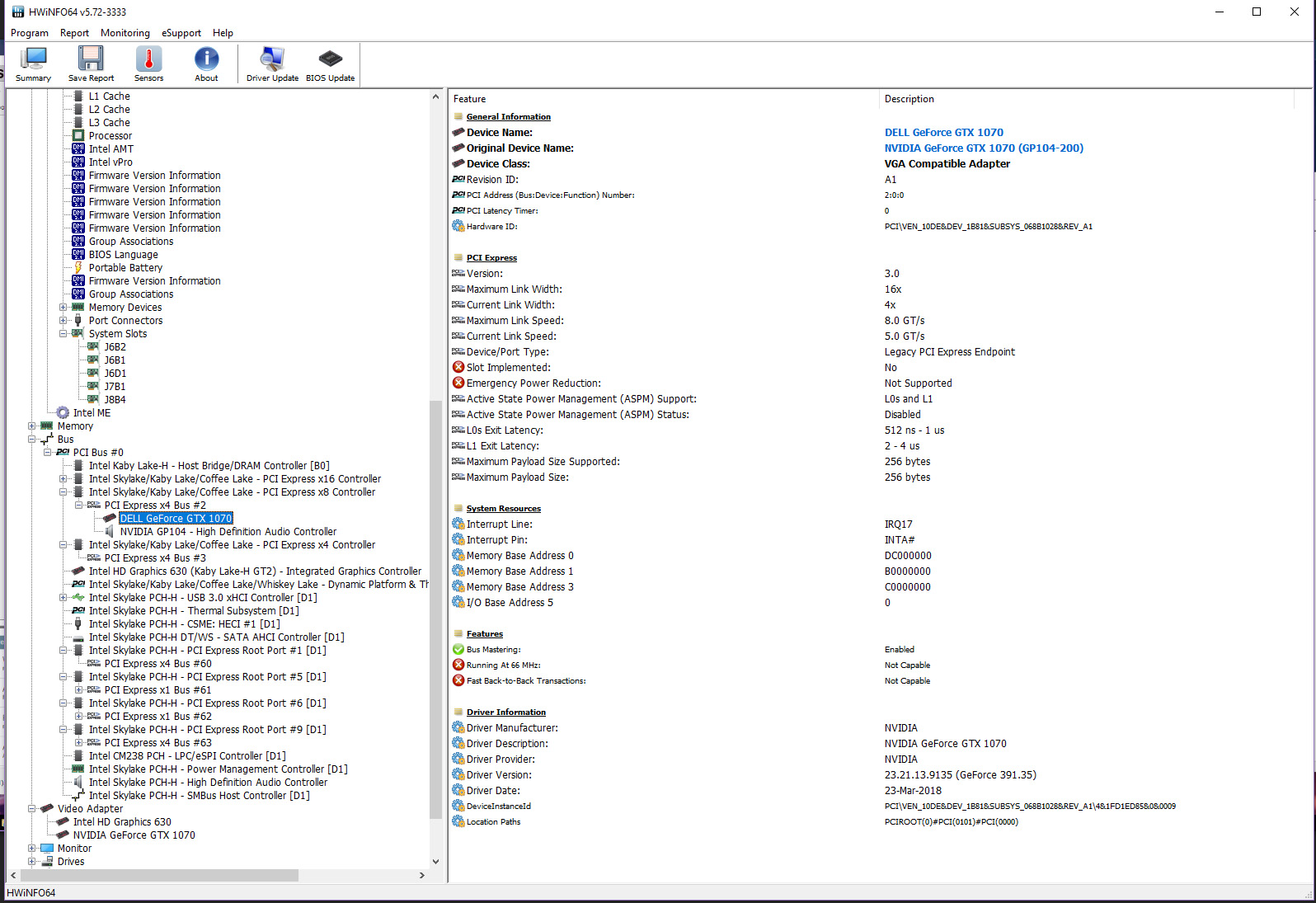Screen dimensions: 1316x903
Task: Select Intel vPro tree item
Action: 110,162
